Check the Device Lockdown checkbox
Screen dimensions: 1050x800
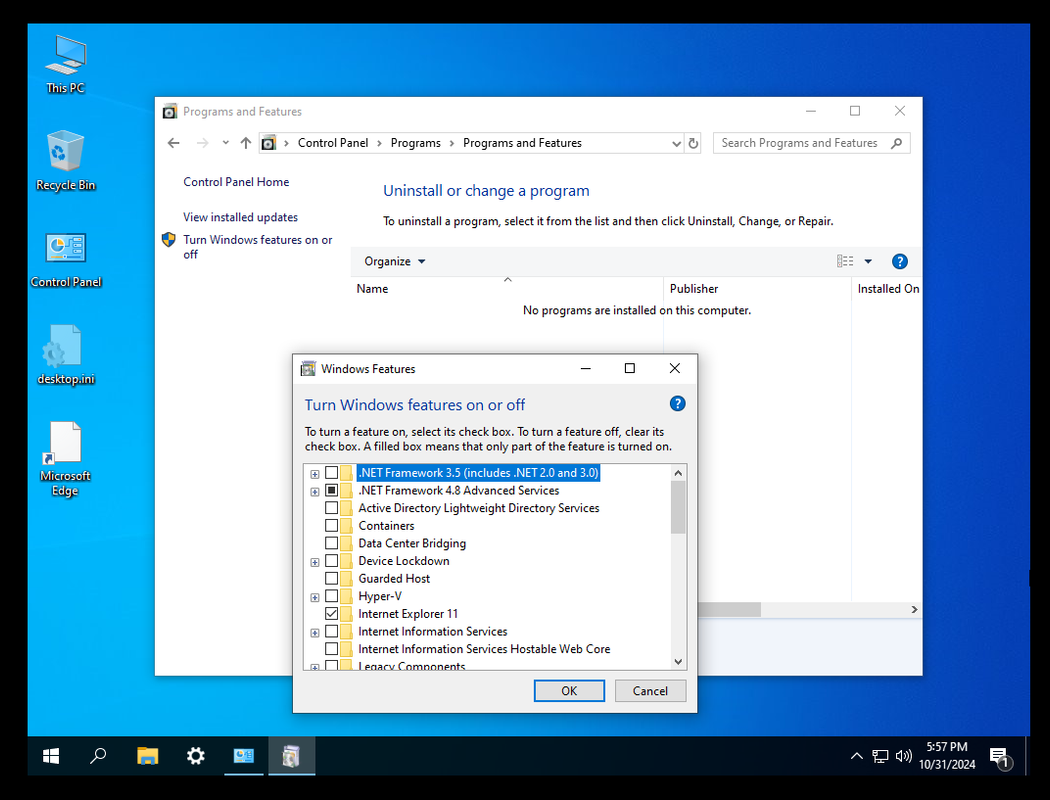(x=331, y=560)
